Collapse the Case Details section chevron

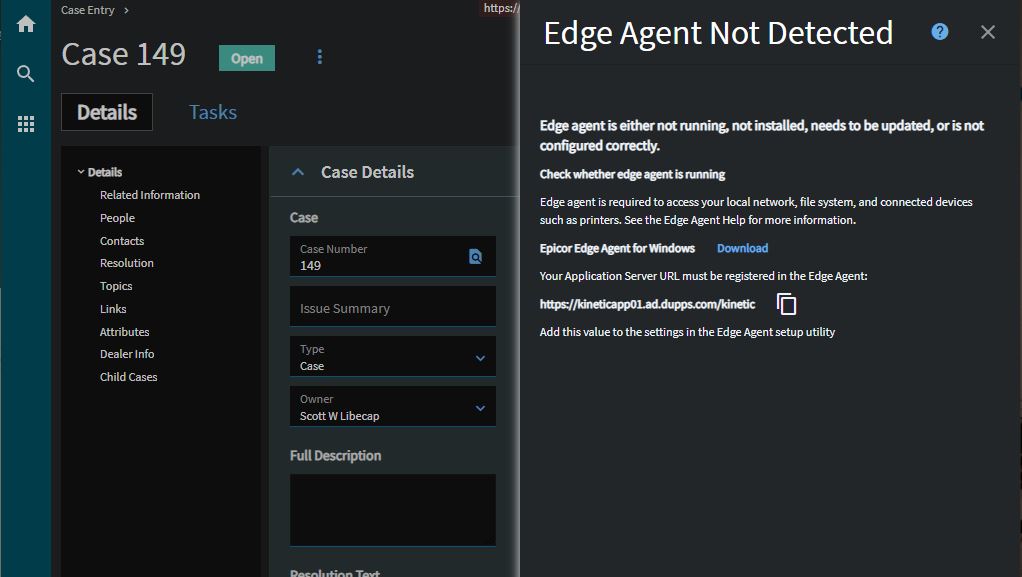pos(298,172)
